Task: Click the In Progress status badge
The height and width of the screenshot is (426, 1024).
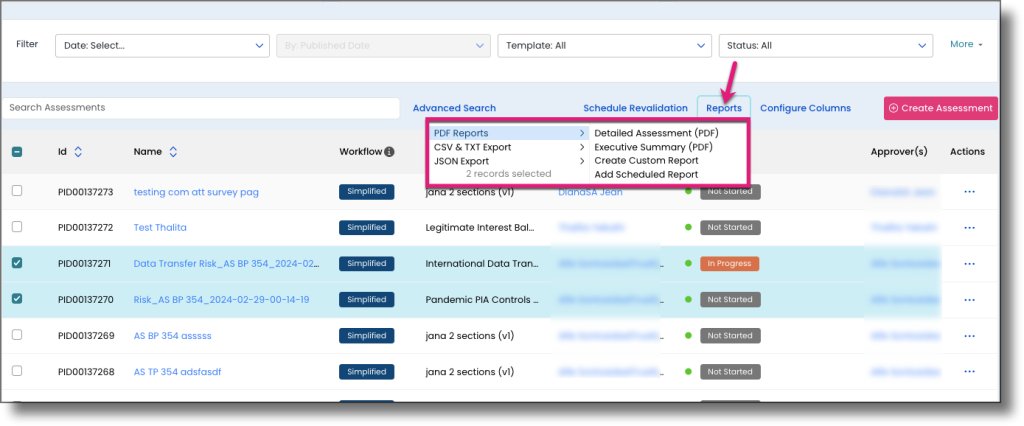Action: point(729,263)
